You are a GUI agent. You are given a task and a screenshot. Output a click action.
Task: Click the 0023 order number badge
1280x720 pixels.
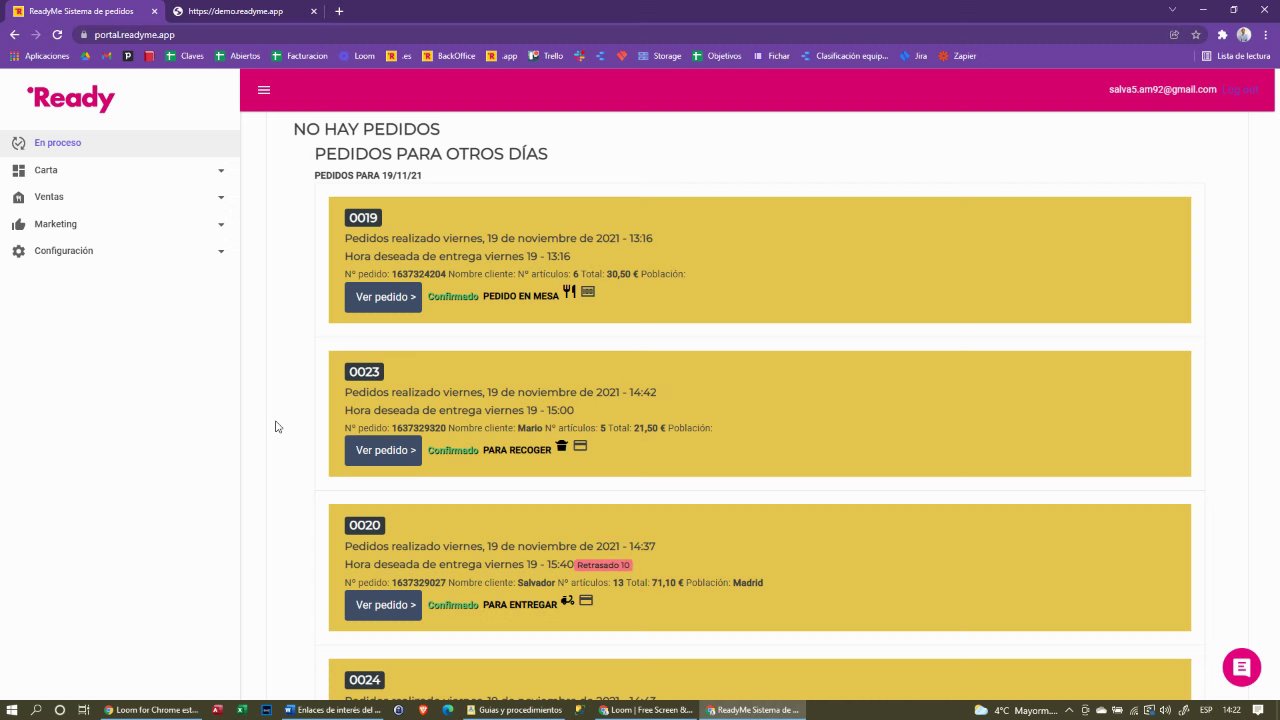[x=364, y=372]
